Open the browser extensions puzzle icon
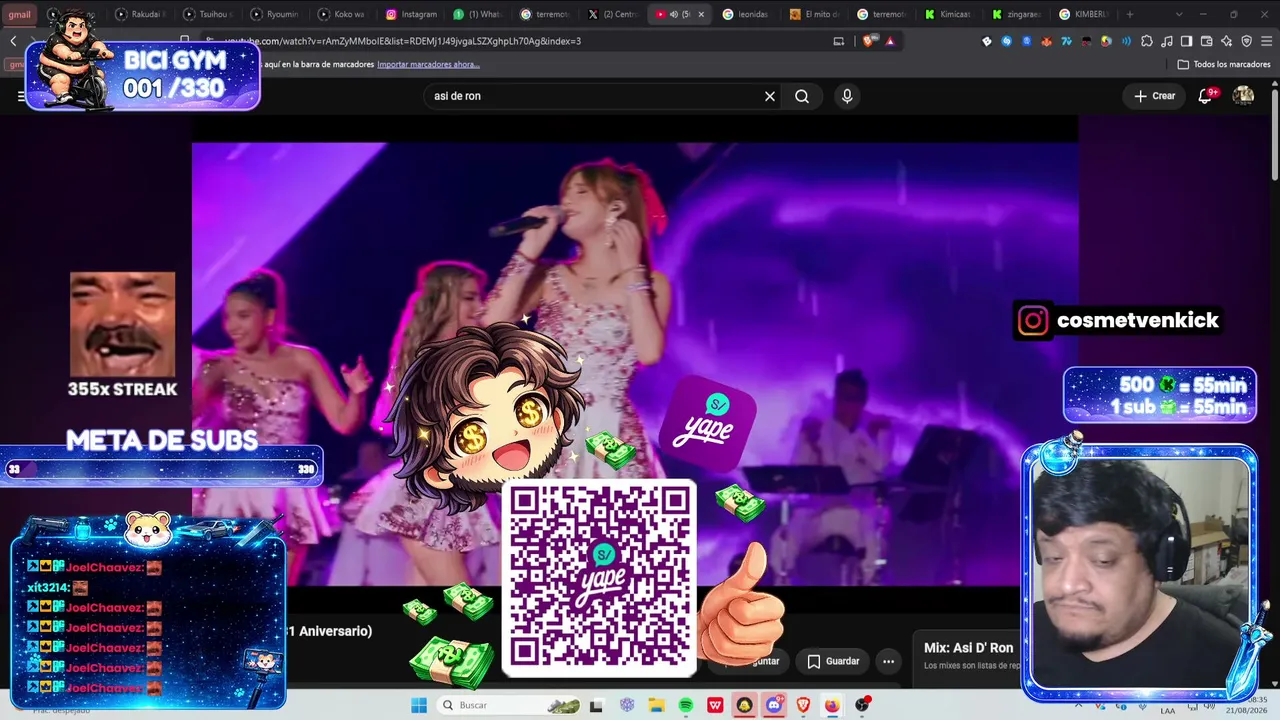Image resolution: width=1280 pixels, height=720 pixels. click(1147, 41)
